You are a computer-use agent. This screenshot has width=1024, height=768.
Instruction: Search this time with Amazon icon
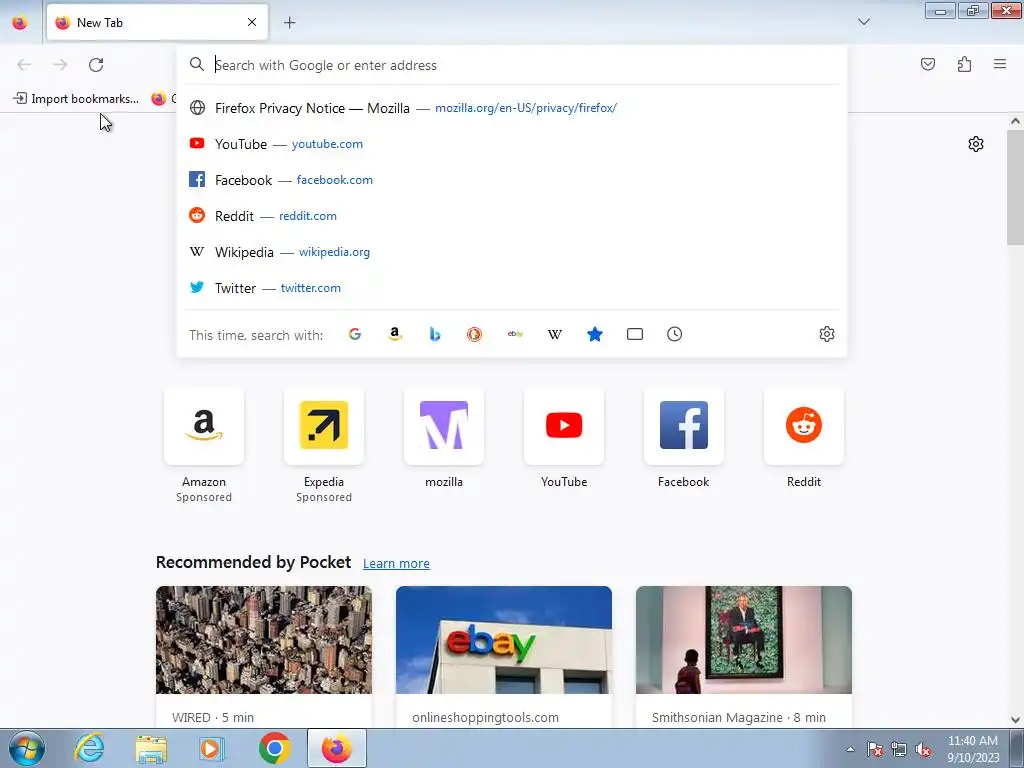(x=394, y=334)
